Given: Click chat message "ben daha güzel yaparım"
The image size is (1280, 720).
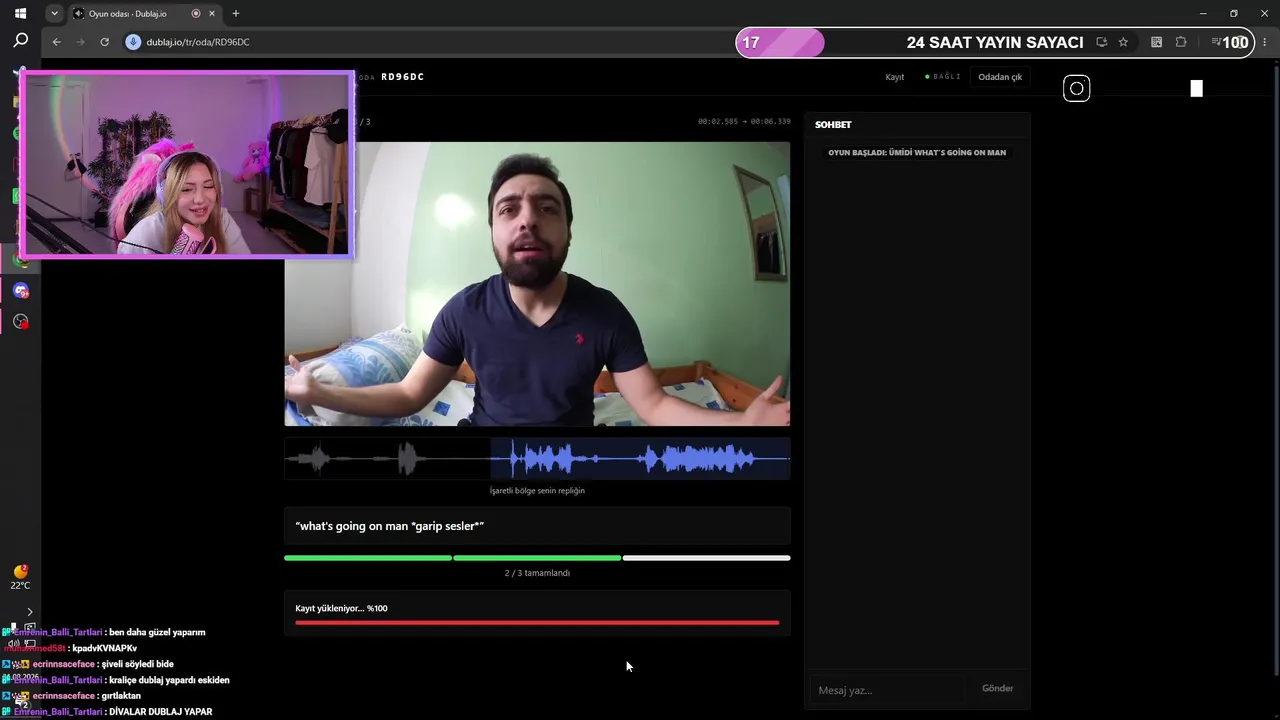Looking at the screenshot, I should [157, 632].
